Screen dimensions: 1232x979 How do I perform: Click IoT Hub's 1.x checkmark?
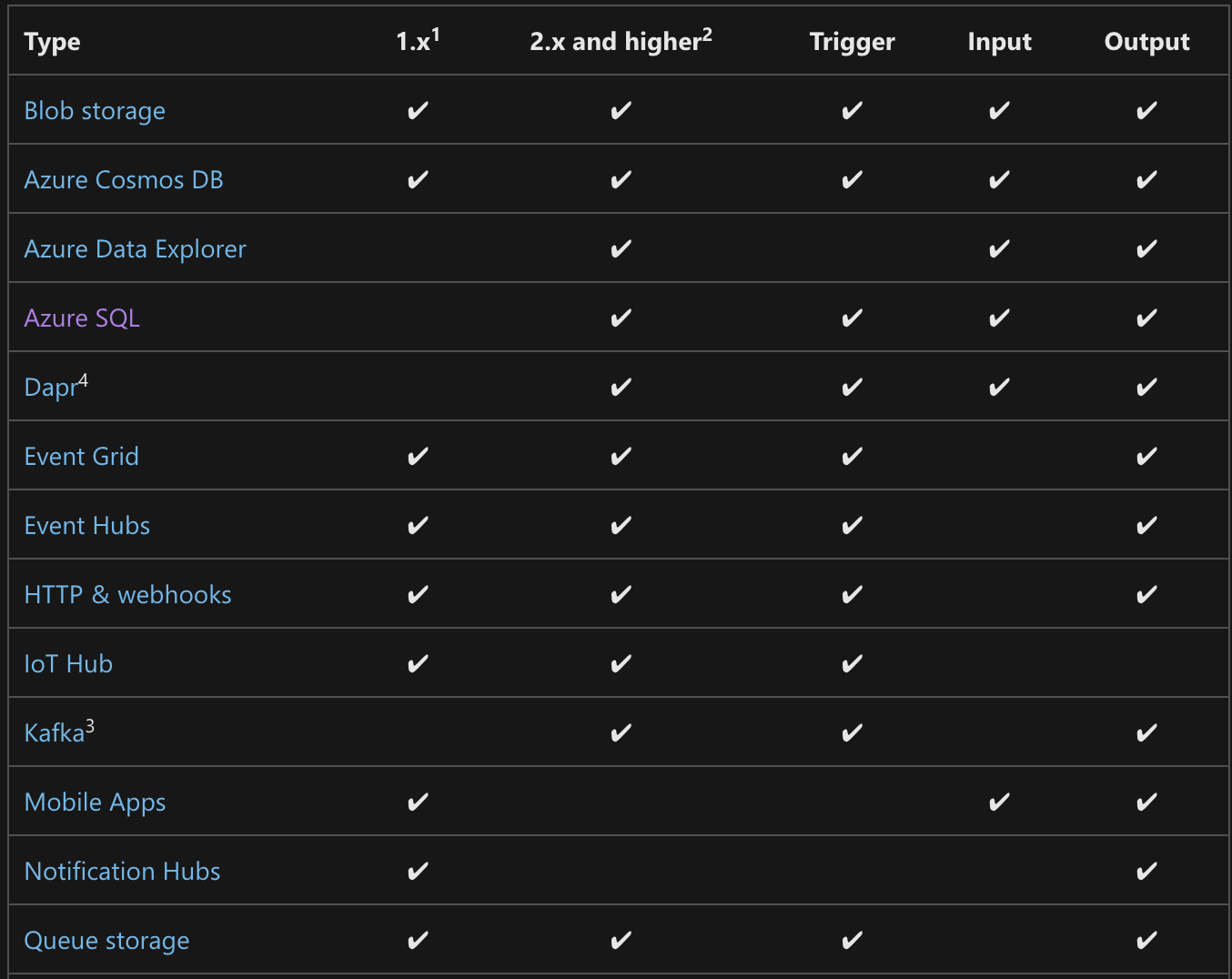[419, 664]
